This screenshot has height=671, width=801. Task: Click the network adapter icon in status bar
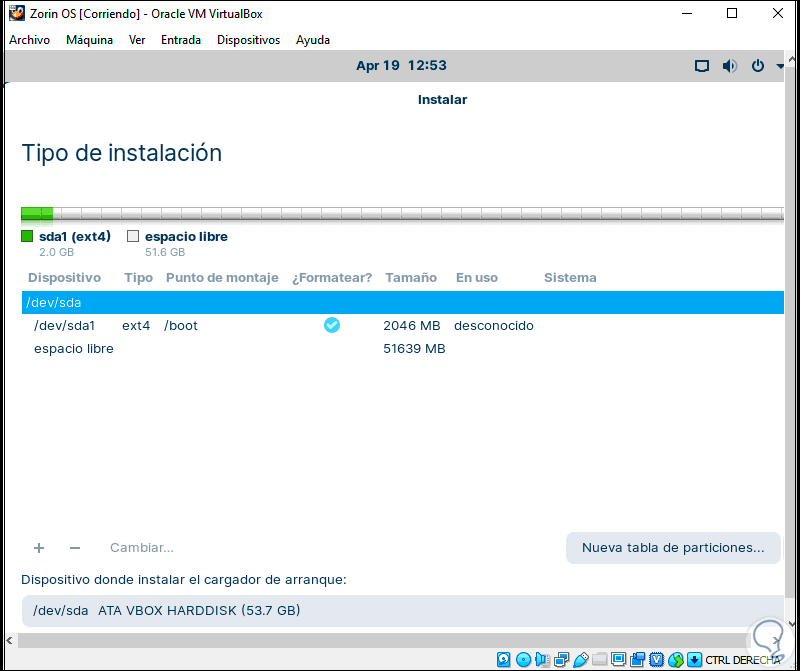(x=561, y=659)
